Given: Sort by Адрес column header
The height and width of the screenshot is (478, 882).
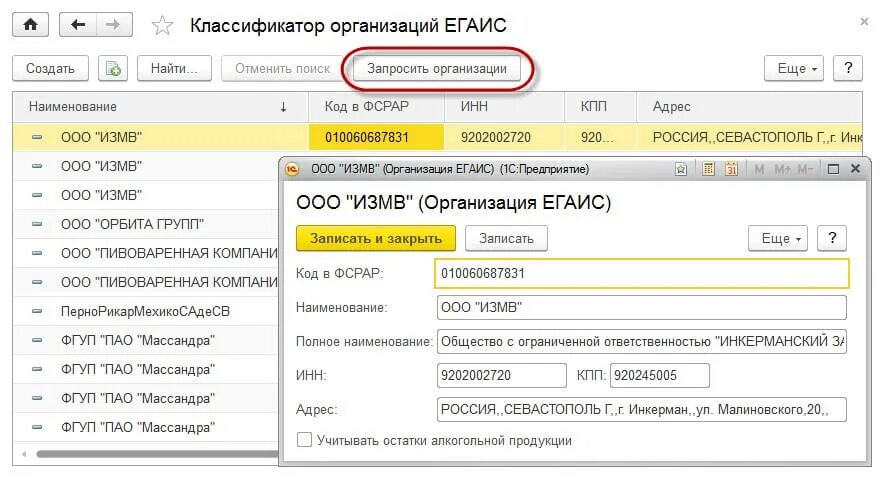Looking at the screenshot, I should (749, 107).
